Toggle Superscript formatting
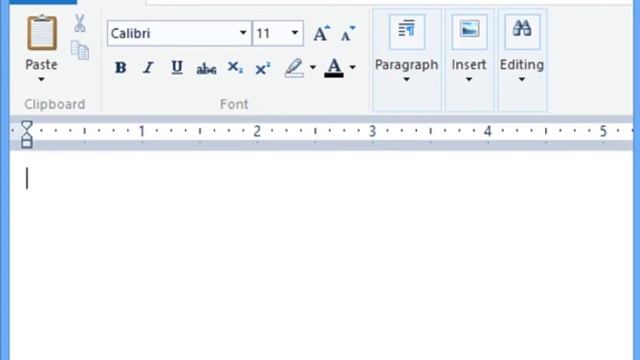This screenshot has height=360, width=640. 263,68
